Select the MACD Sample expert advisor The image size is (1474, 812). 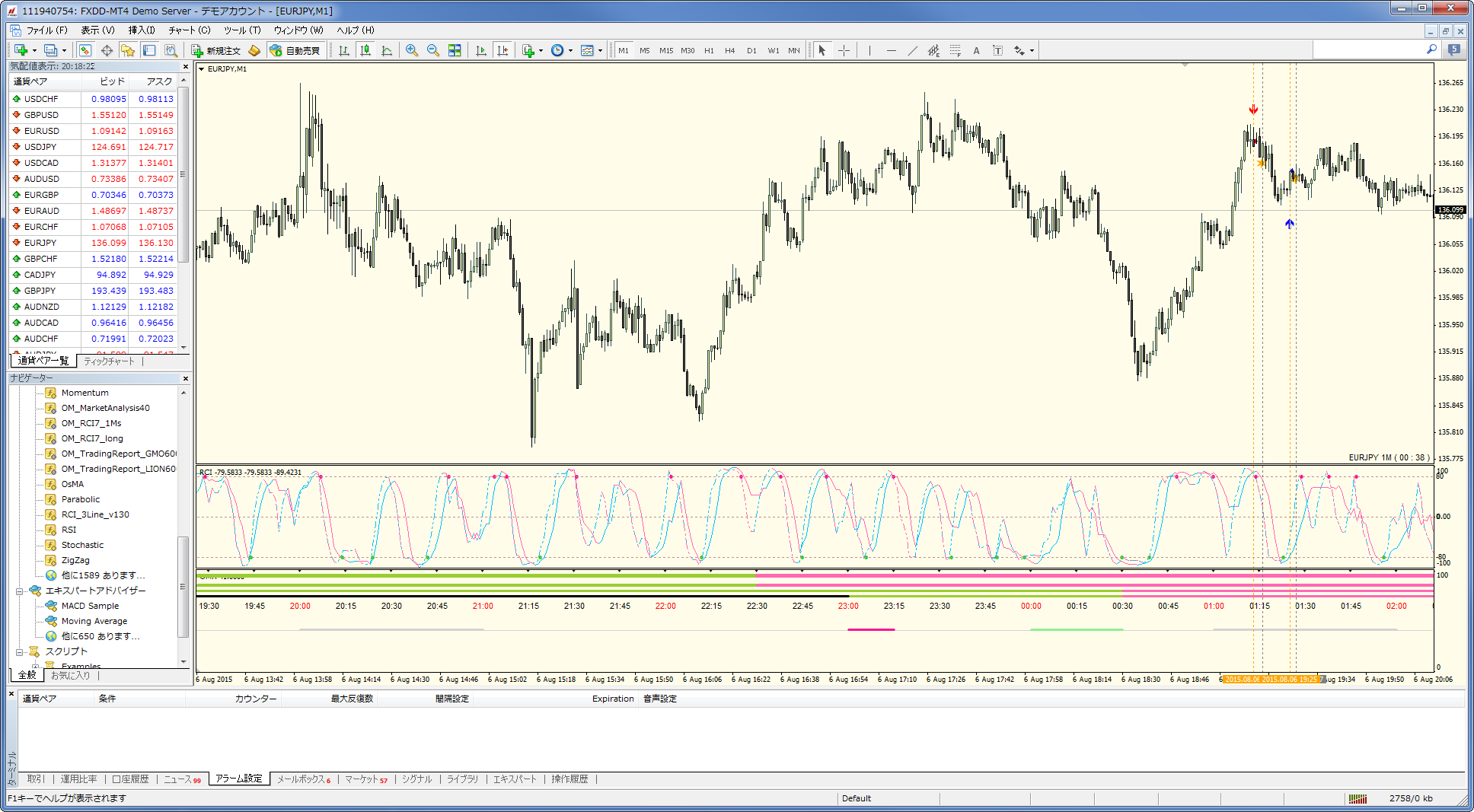click(x=90, y=606)
